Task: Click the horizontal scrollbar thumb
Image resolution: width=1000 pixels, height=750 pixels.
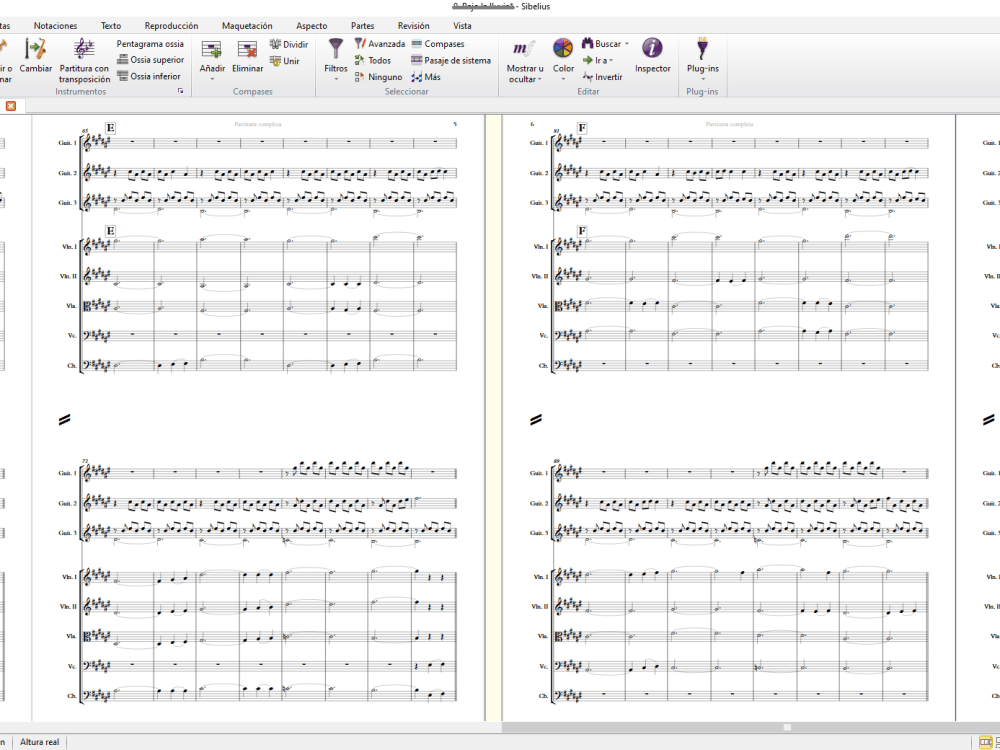Action: 787,727
